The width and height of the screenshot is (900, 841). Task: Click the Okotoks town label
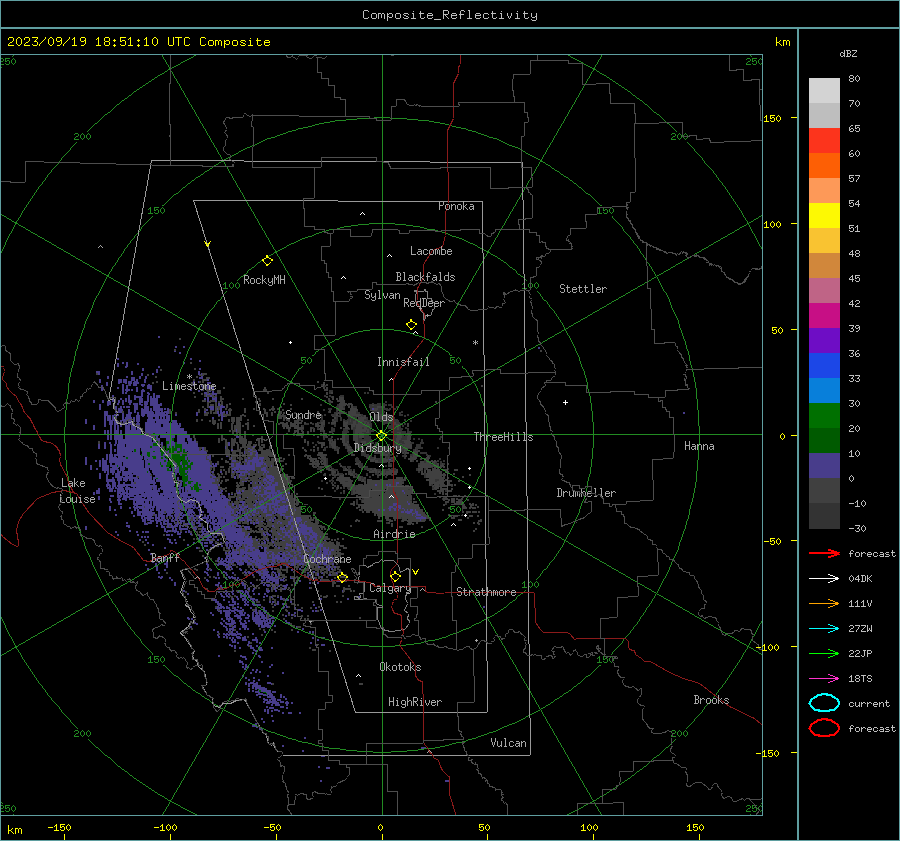point(400,667)
